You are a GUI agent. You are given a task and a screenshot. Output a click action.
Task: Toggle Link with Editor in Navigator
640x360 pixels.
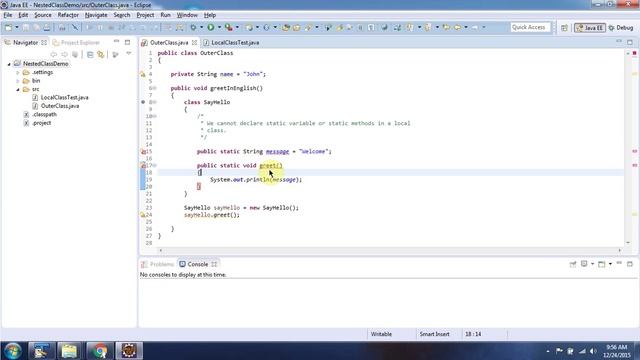(100, 54)
